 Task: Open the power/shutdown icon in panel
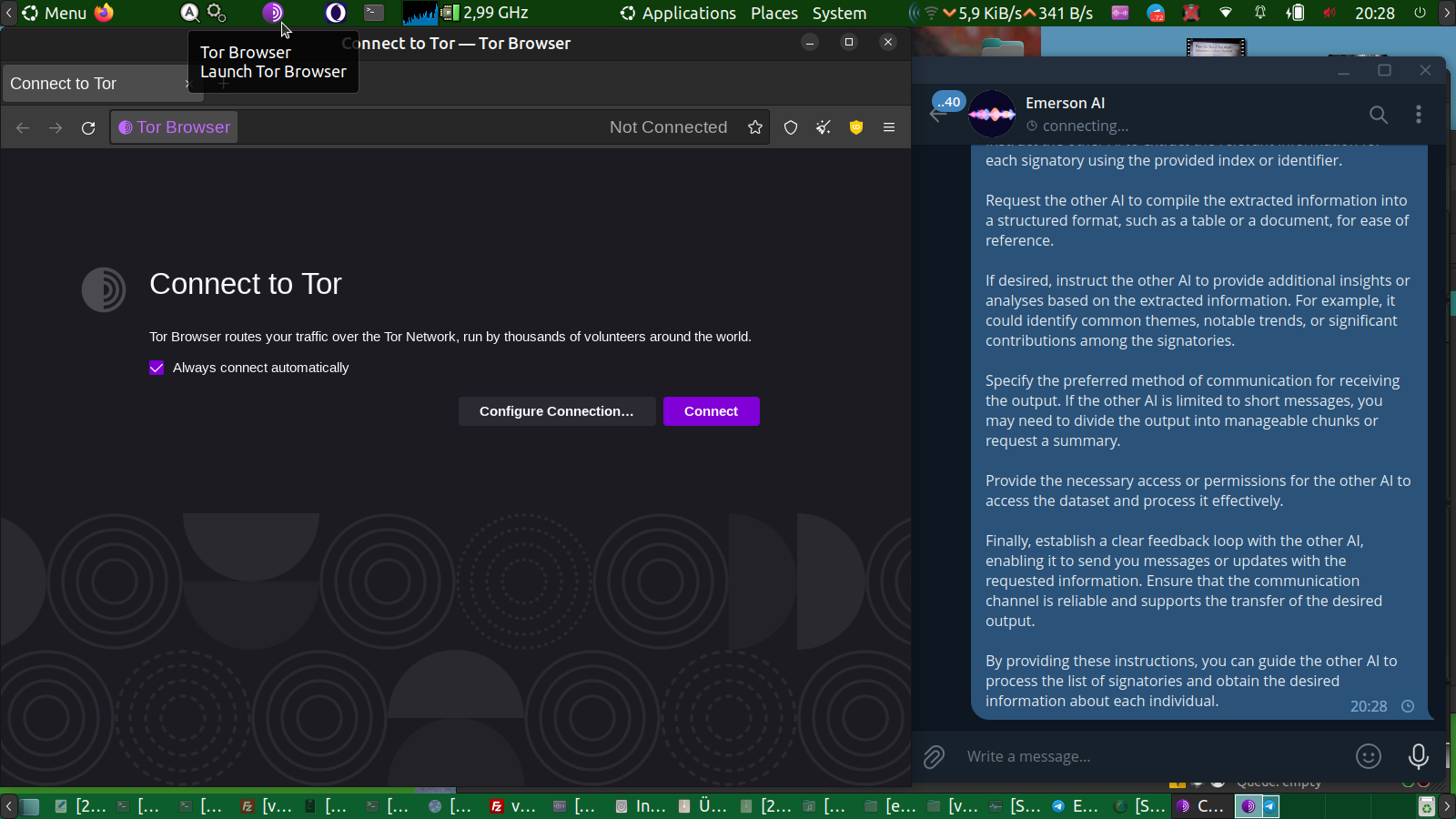pos(1420,13)
